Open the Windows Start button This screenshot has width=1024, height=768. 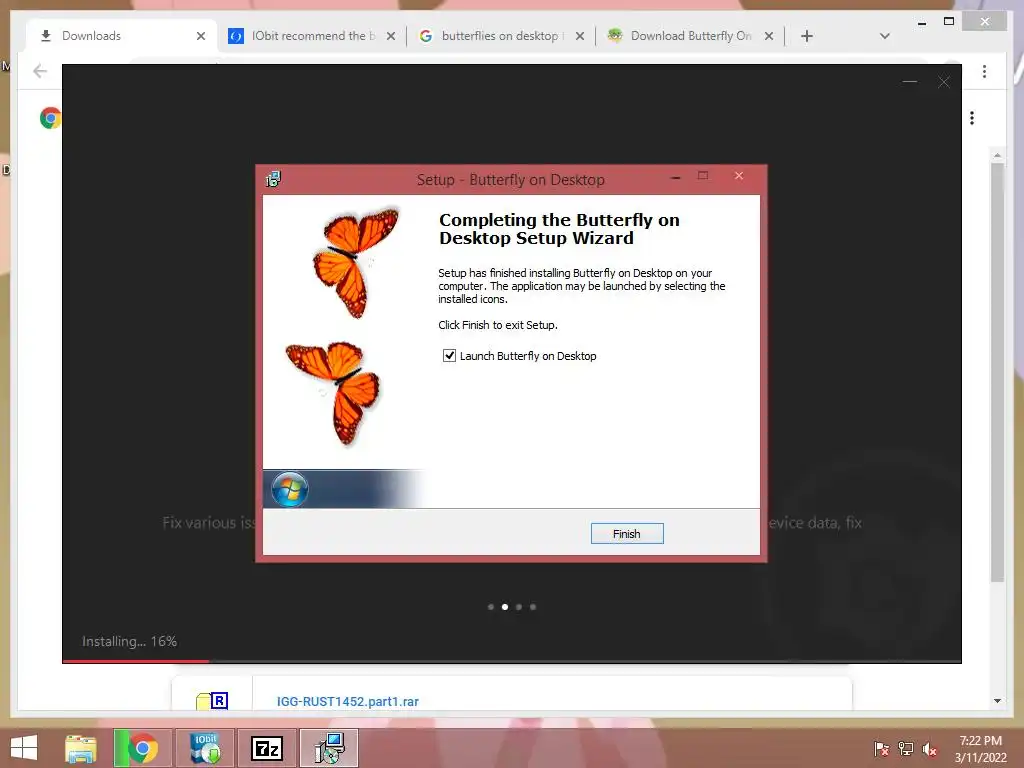[x=24, y=748]
